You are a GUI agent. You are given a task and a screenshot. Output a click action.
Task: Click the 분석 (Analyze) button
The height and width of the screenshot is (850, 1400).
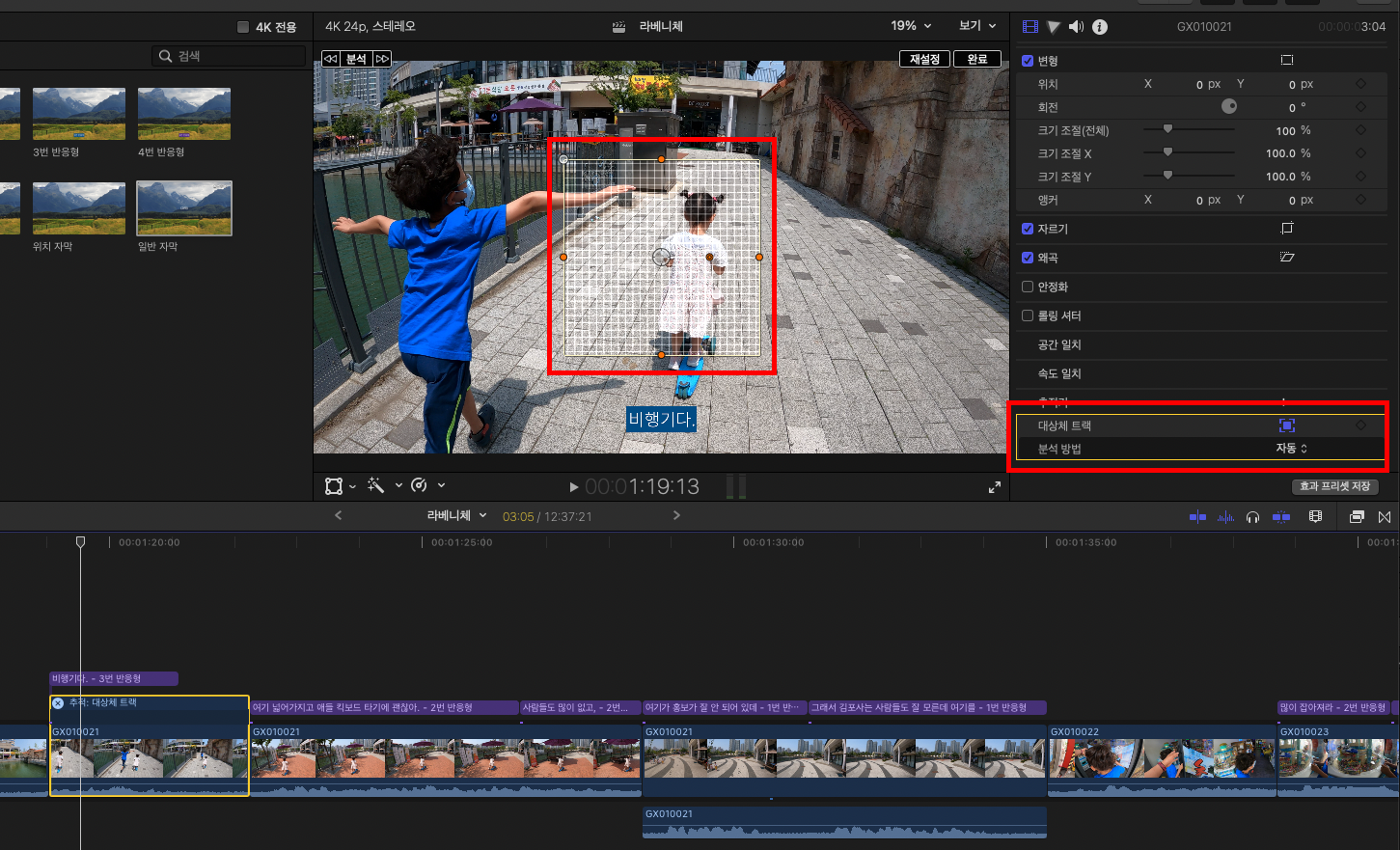pyautogui.click(x=356, y=59)
